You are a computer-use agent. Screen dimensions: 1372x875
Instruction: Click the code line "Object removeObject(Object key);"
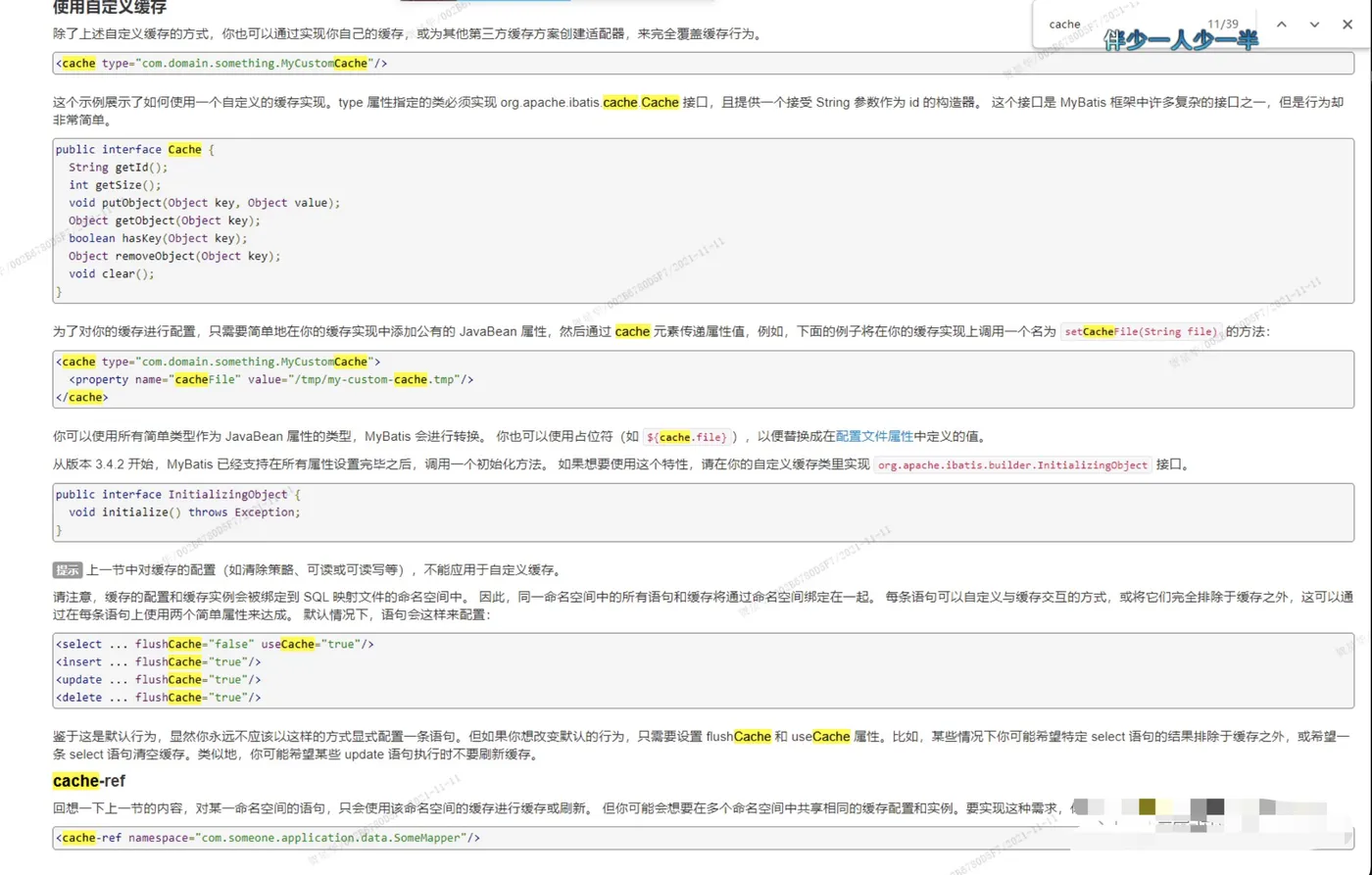coord(174,256)
